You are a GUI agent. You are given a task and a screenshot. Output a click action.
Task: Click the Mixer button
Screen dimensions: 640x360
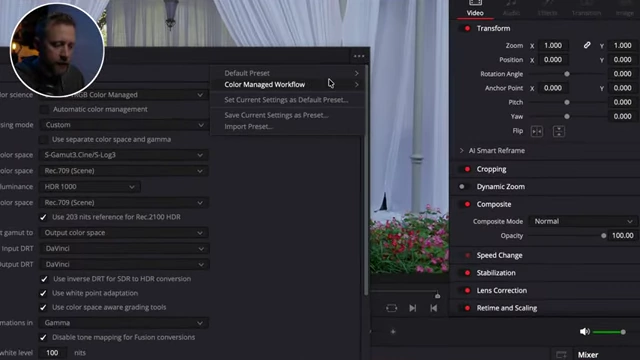pos(588,355)
